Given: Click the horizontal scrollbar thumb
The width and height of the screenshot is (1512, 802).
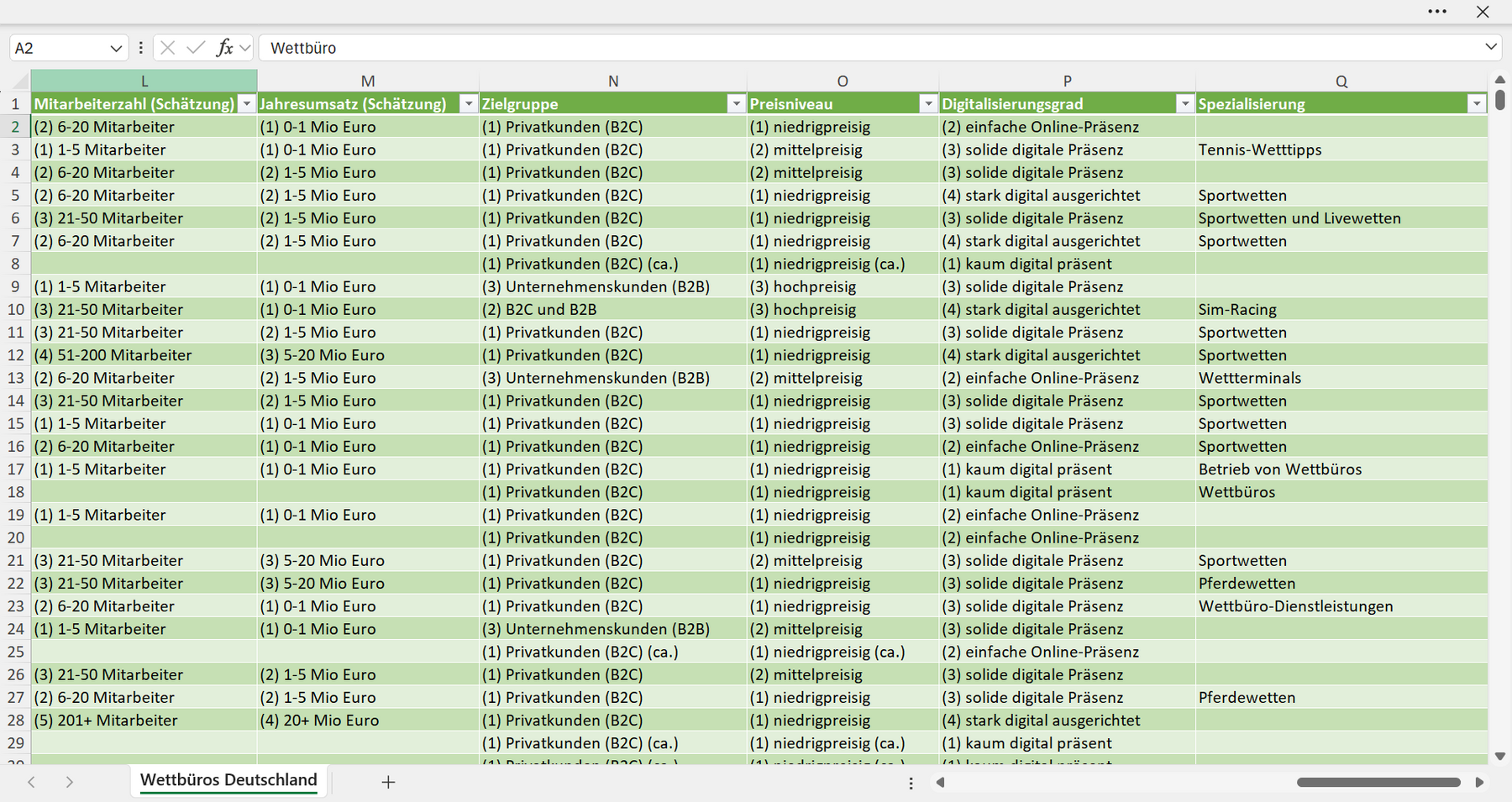Looking at the screenshot, I should (1378, 782).
